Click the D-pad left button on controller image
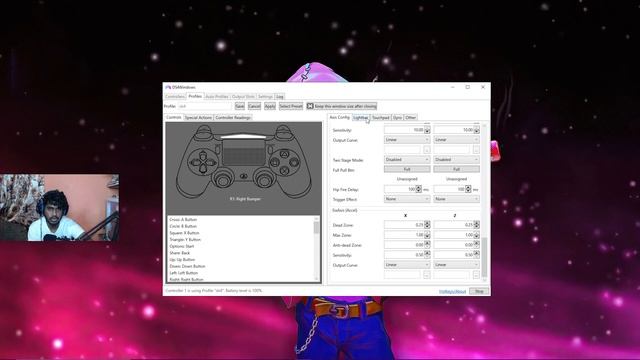640x360 pixels. [195, 162]
